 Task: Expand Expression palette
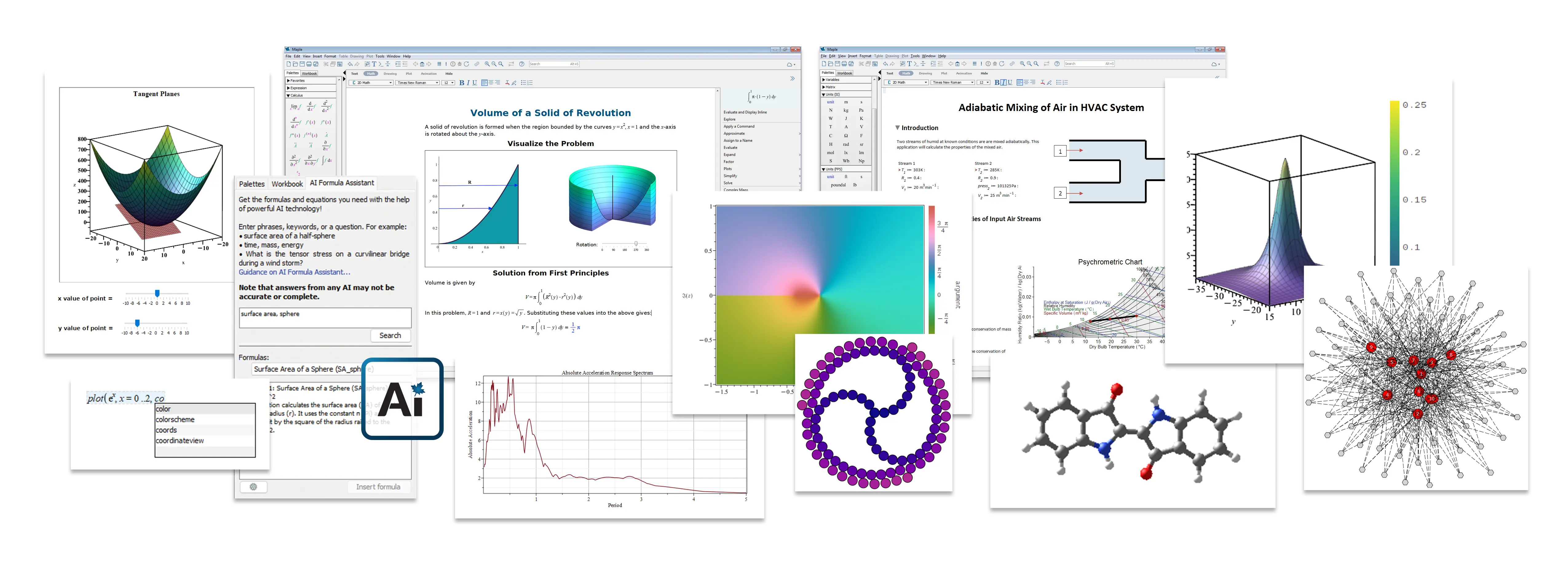pyautogui.click(x=311, y=88)
